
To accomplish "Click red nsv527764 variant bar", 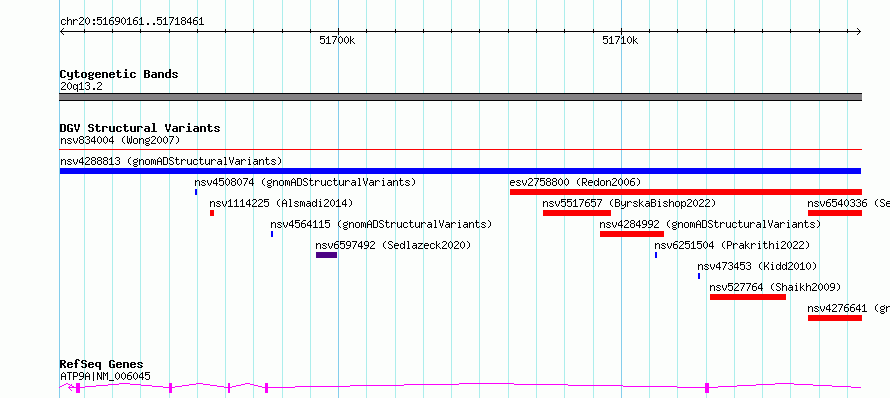I will point(748,297).
